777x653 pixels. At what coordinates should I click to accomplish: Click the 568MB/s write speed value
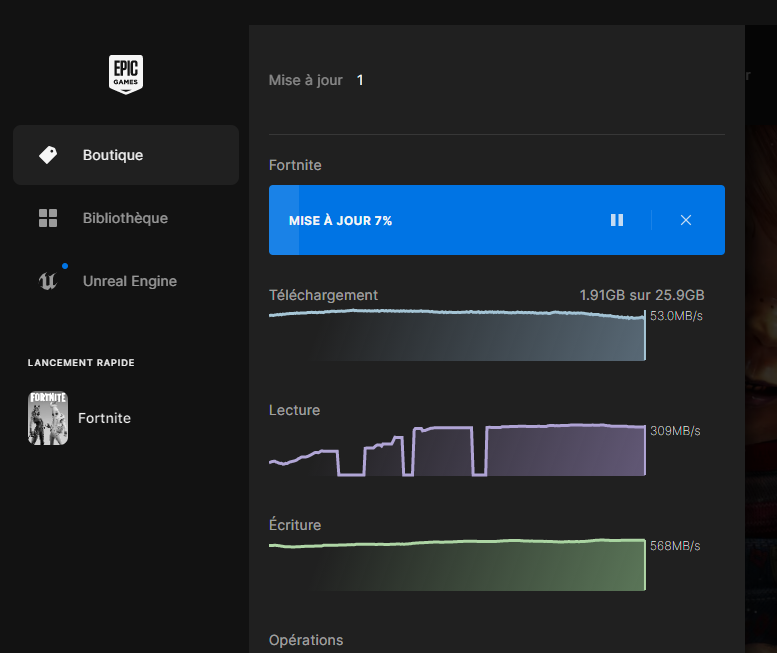(x=675, y=546)
